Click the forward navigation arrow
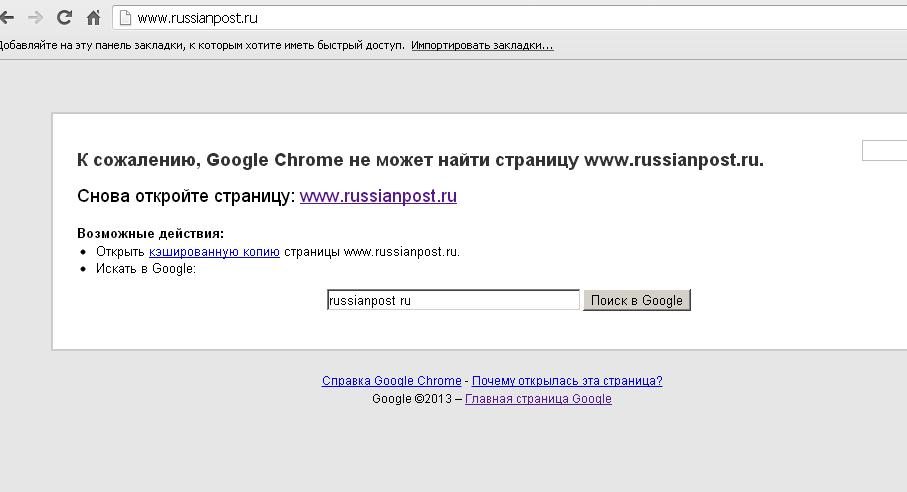 click(x=35, y=18)
